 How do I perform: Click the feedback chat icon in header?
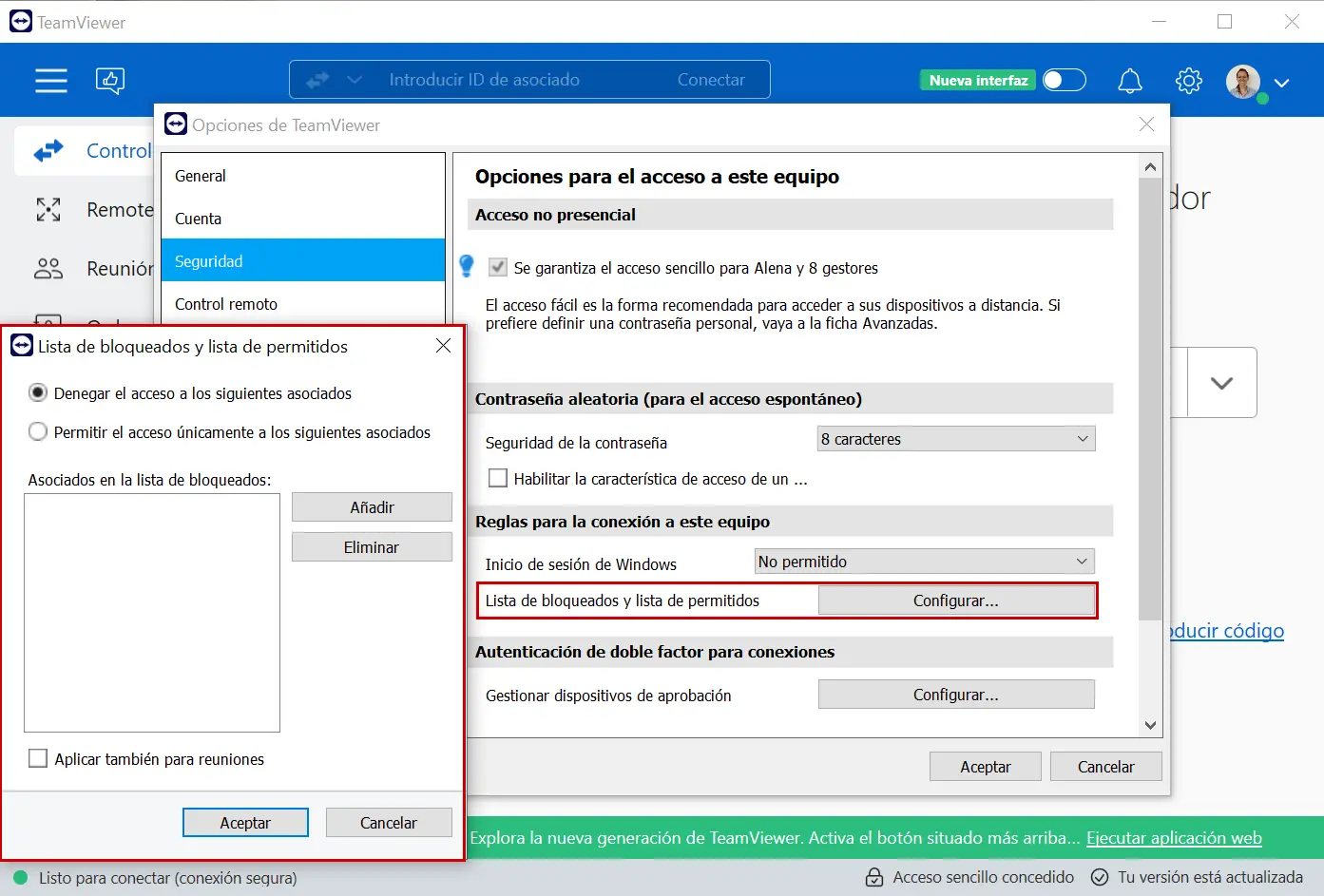110,81
